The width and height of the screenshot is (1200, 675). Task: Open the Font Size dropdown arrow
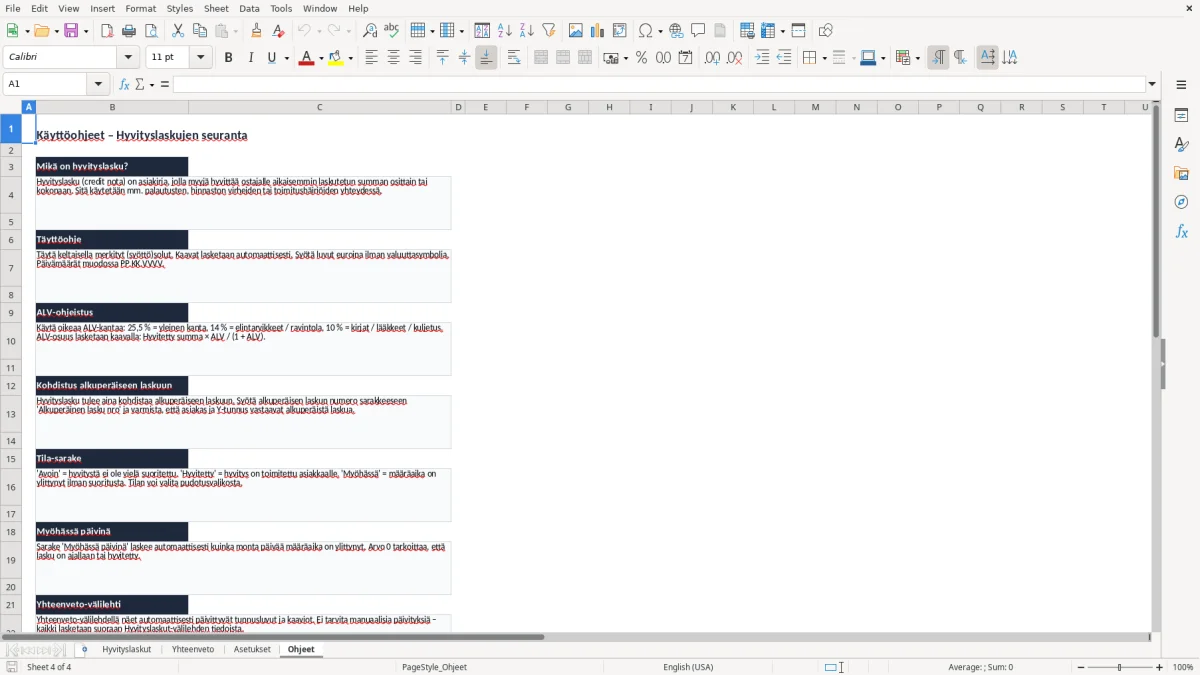[x=201, y=58]
